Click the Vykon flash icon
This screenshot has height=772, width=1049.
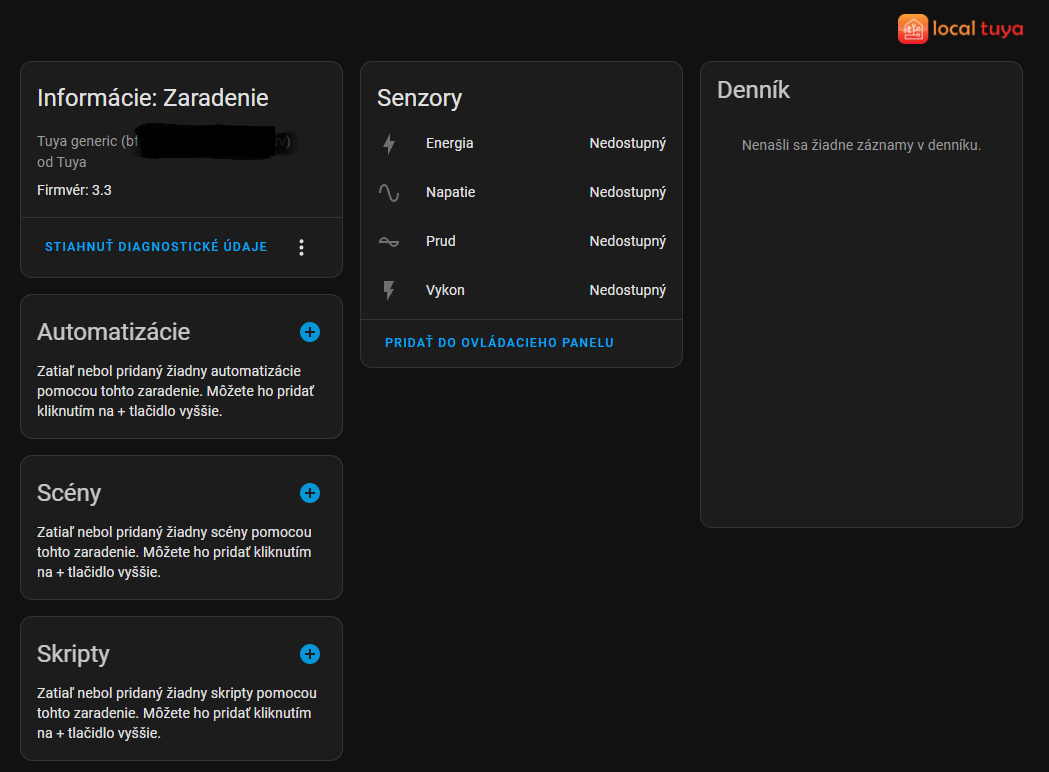tap(389, 291)
